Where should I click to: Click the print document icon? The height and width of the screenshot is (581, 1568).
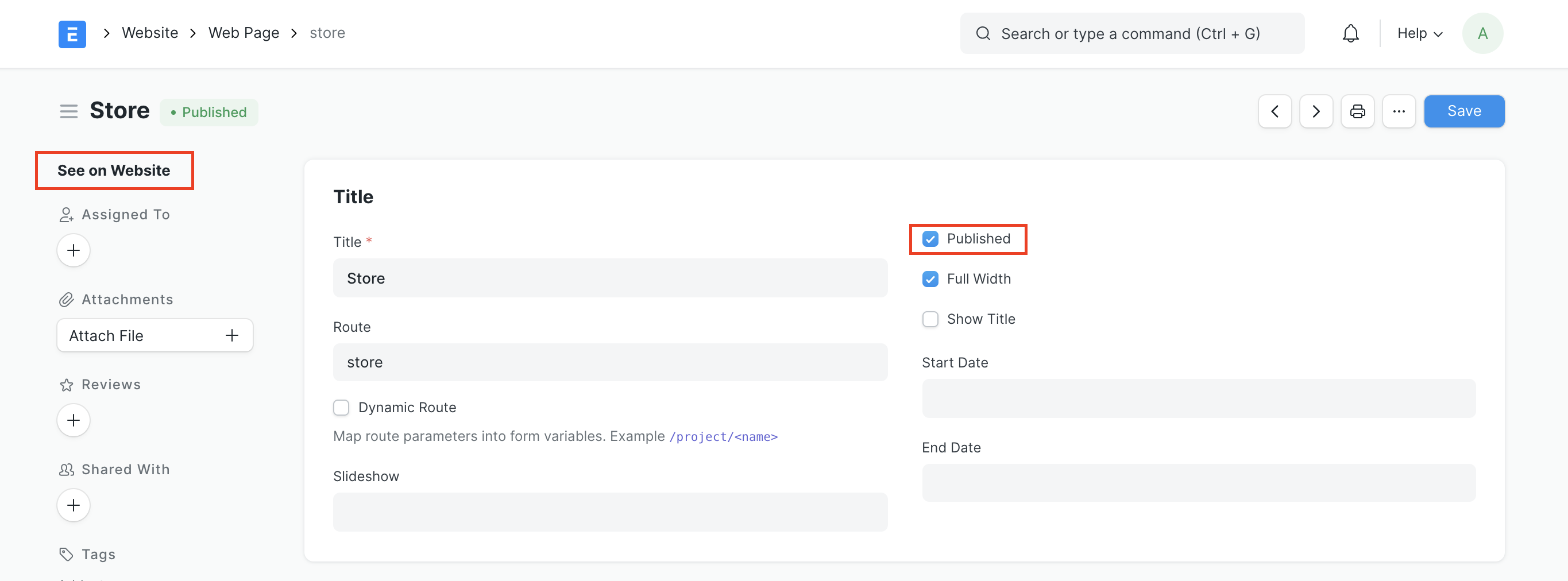click(1357, 111)
